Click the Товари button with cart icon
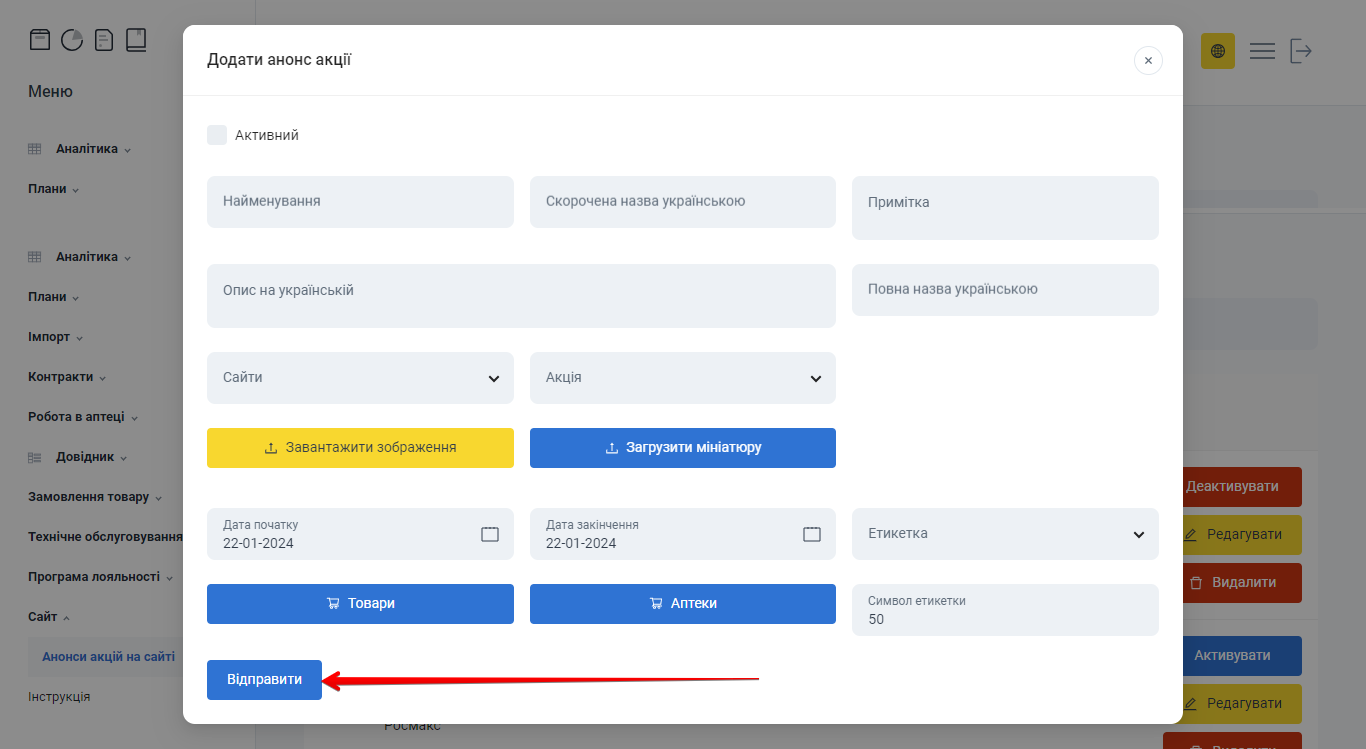 360,603
